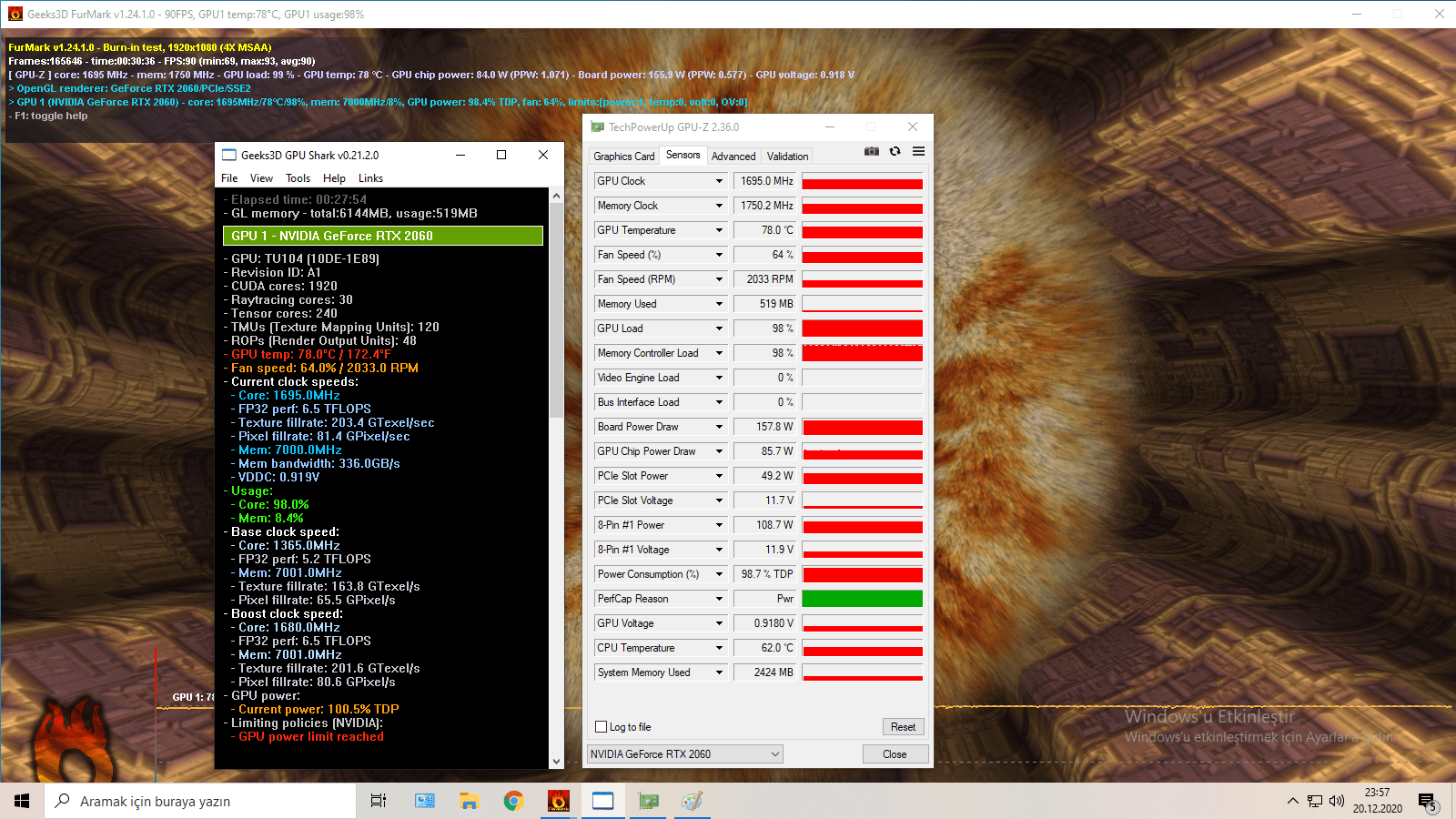
Task: Open the Board Power Draw sensor dropdown
Action: (719, 427)
